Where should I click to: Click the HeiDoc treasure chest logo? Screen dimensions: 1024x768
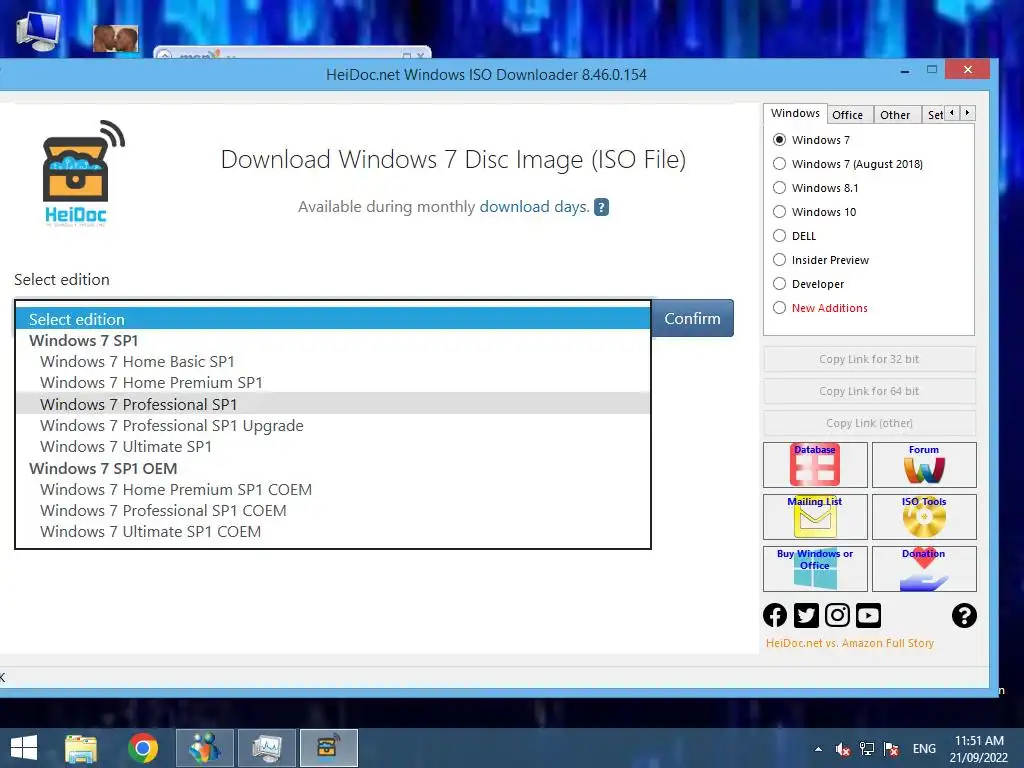pyautogui.click(x=82, y=173)
